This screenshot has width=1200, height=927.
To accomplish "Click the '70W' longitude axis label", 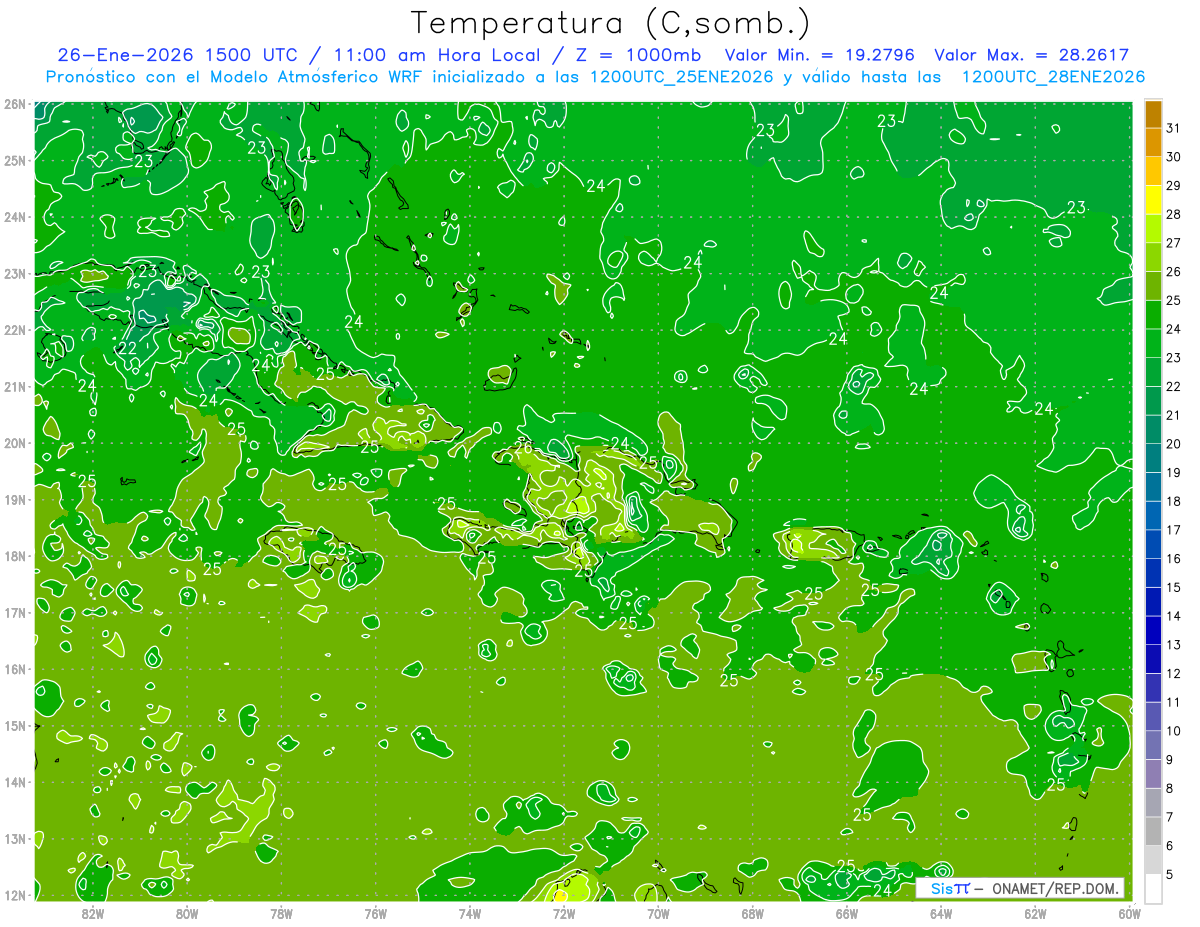I will pyautogui.click(x=658, y=913).
